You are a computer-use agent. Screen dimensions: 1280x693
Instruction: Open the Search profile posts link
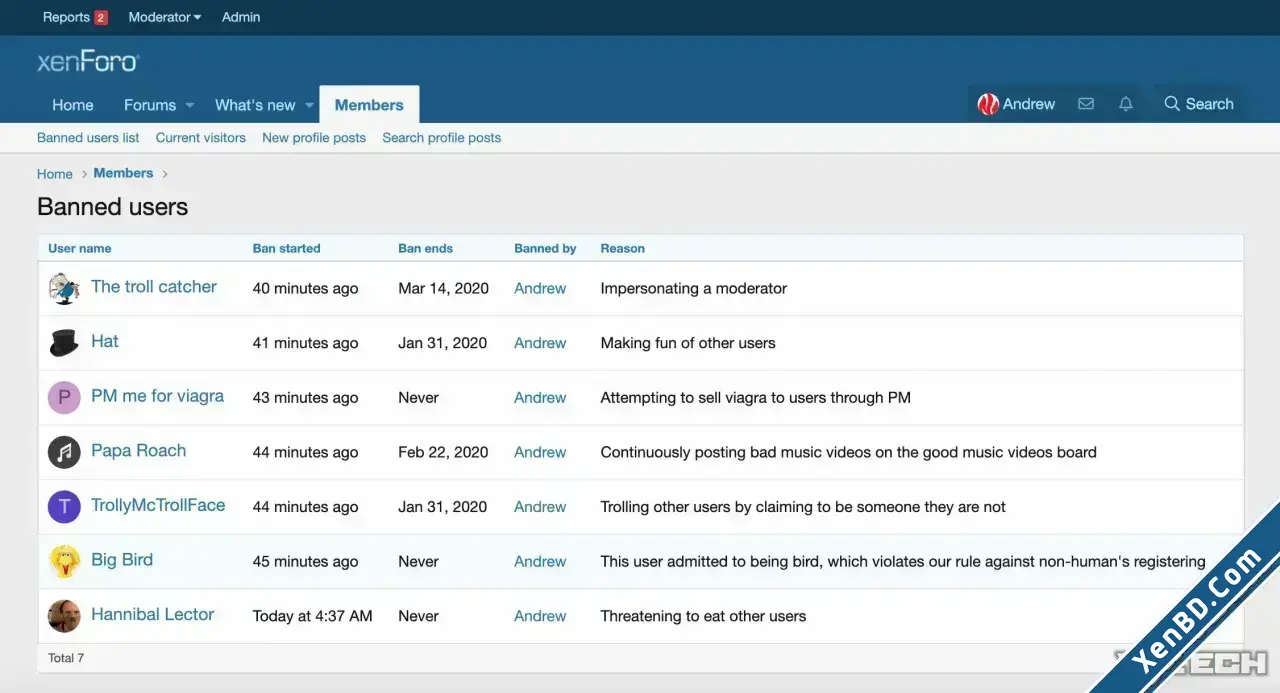click(x=442, y=138)
